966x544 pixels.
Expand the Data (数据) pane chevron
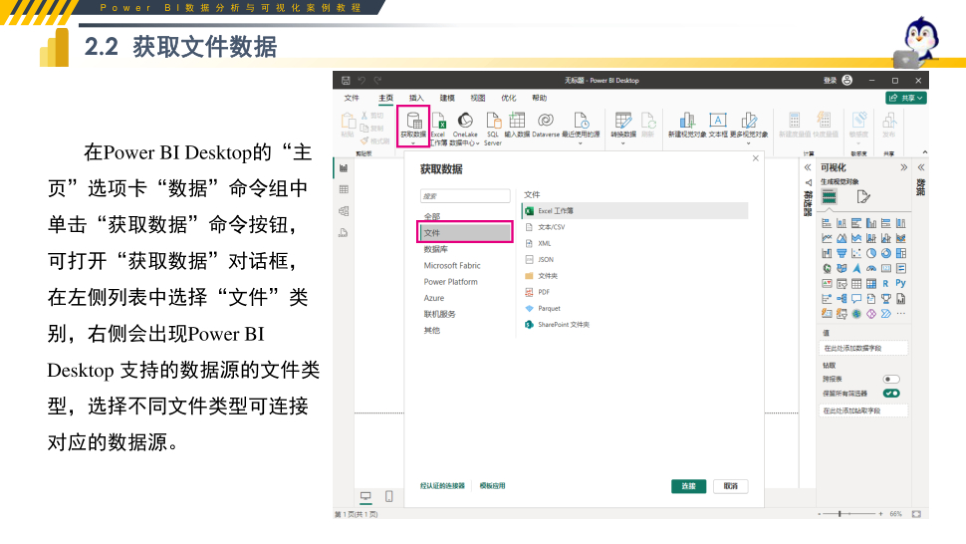coord(920,168)
